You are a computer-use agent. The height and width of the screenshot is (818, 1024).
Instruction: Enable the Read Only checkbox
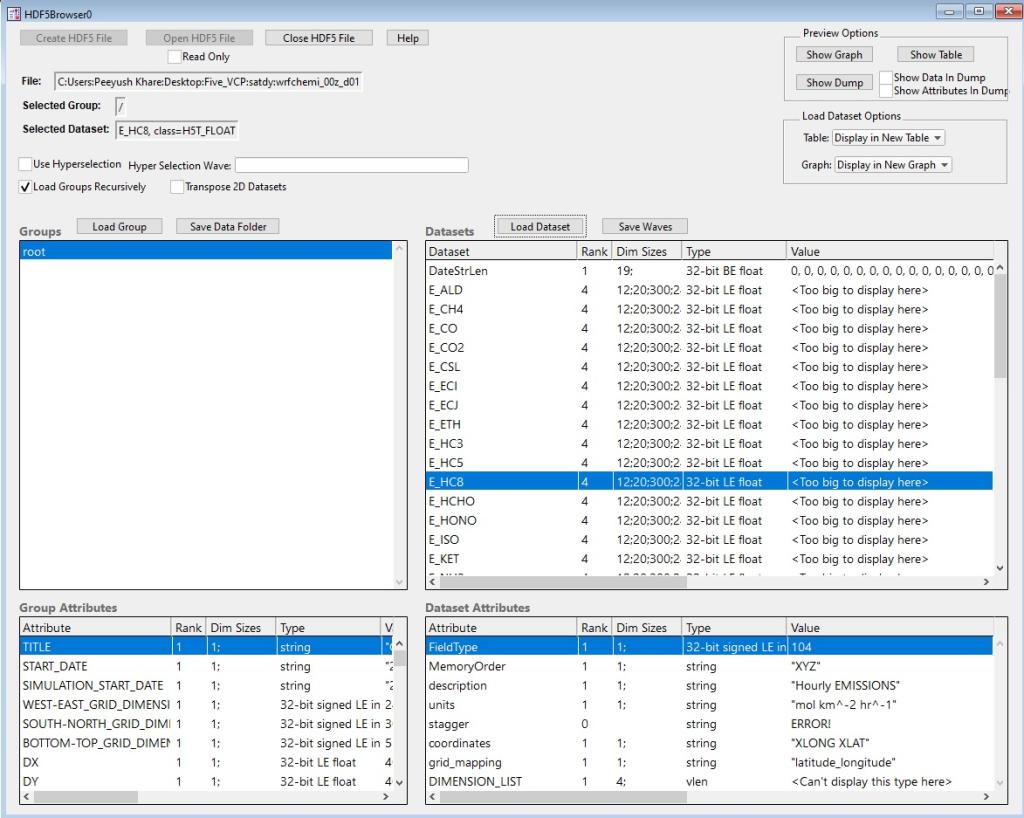tap(176, 56)
